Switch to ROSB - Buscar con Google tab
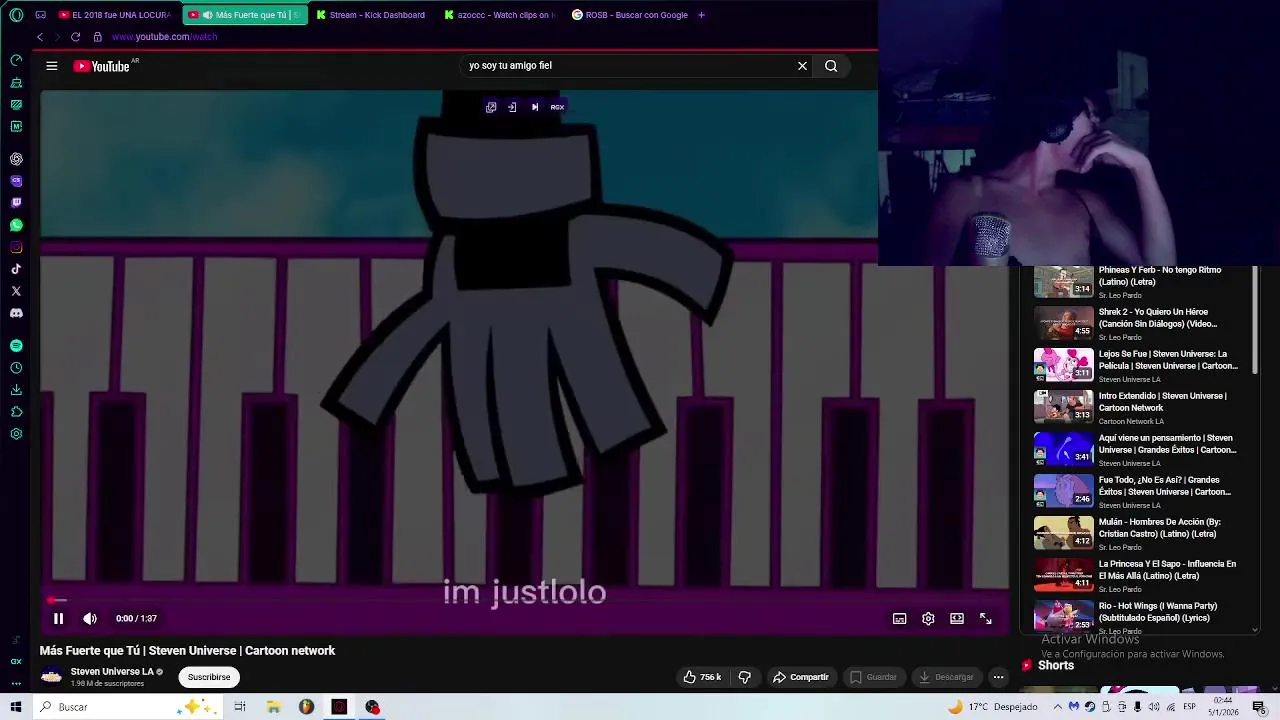Screen dimensions: 1280x720 tap(630, 15)
